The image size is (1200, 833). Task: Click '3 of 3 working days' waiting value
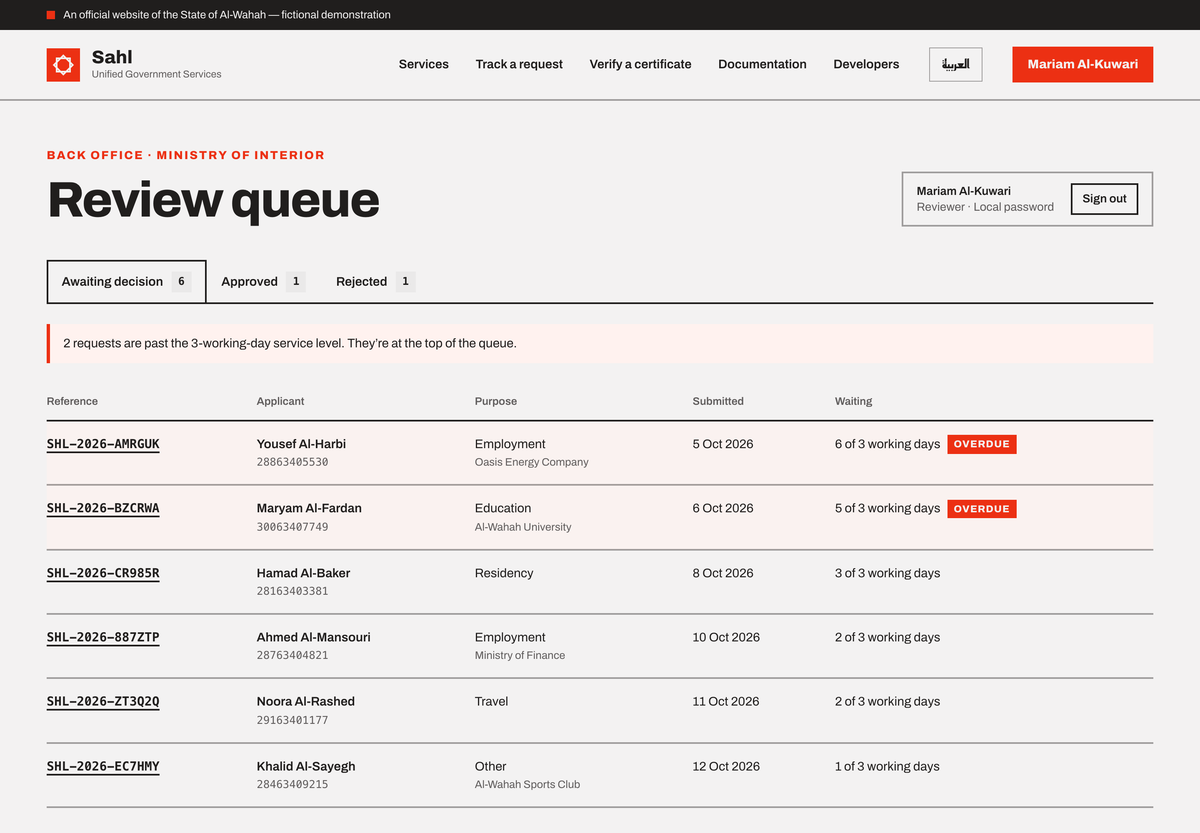(x=887, y=573)
